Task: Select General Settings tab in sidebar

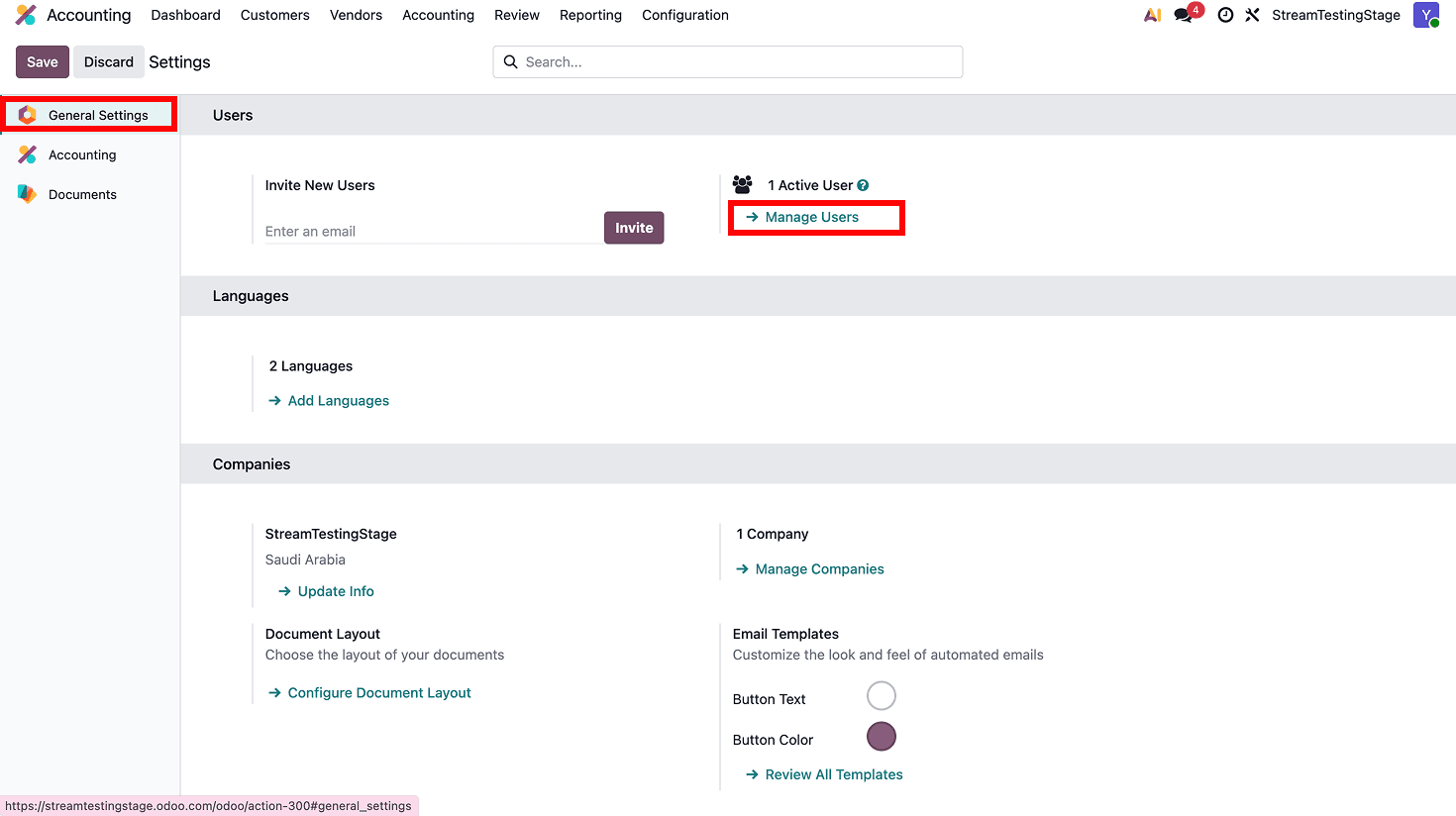Action: 89,115
